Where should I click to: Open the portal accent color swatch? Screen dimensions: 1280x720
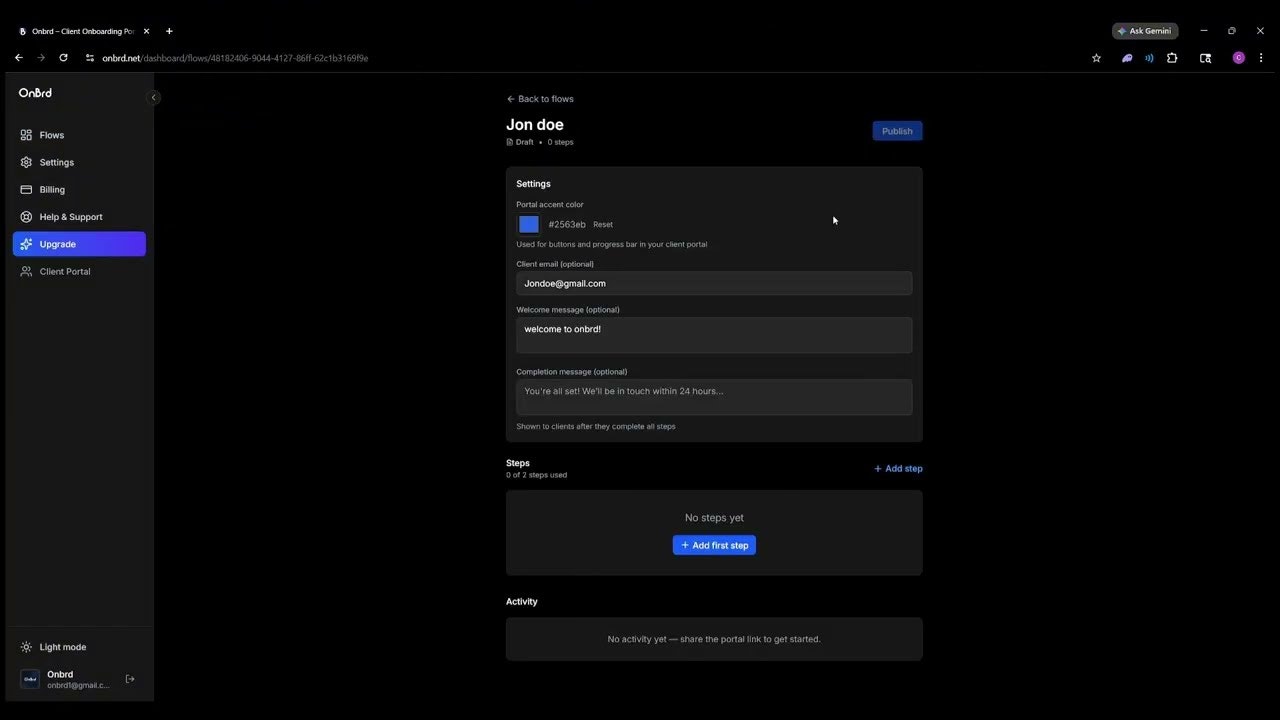coord(529,224)
